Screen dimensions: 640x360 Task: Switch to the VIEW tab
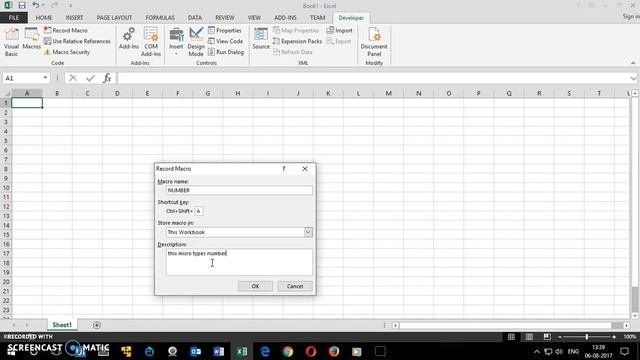click(x=254, y=18)
